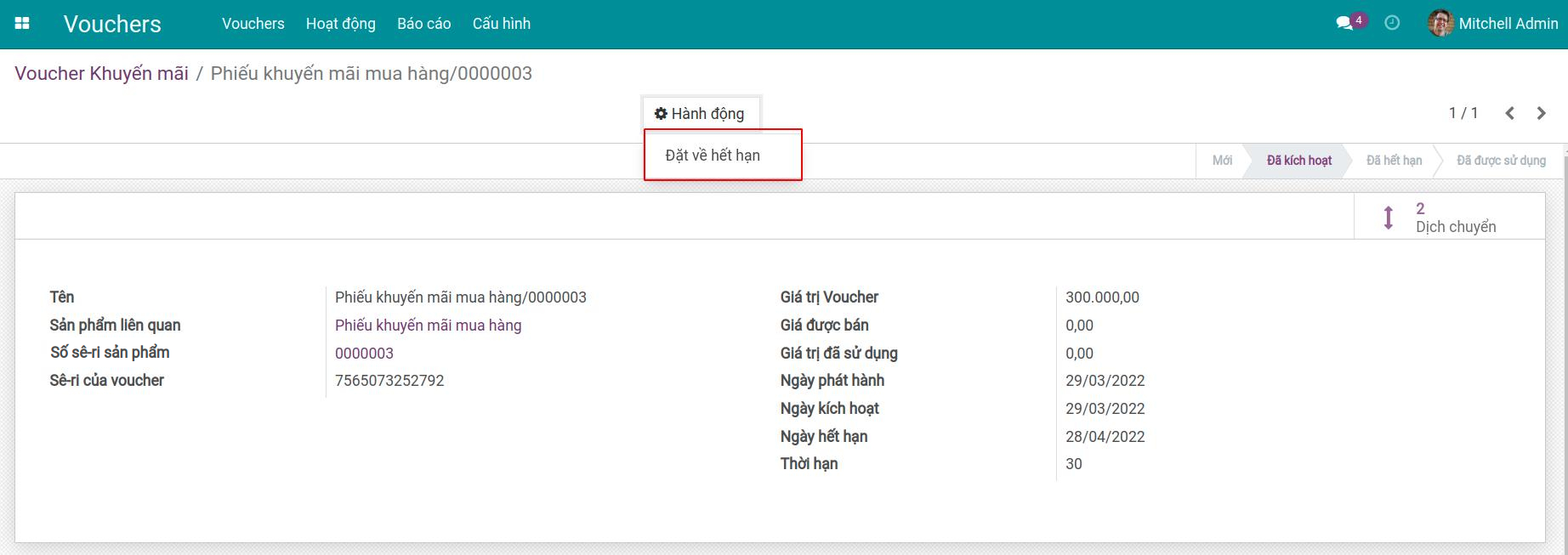Click voucher value 300.000,00
Viewport: 1568px width, 555px height.
pos(1102,297)
